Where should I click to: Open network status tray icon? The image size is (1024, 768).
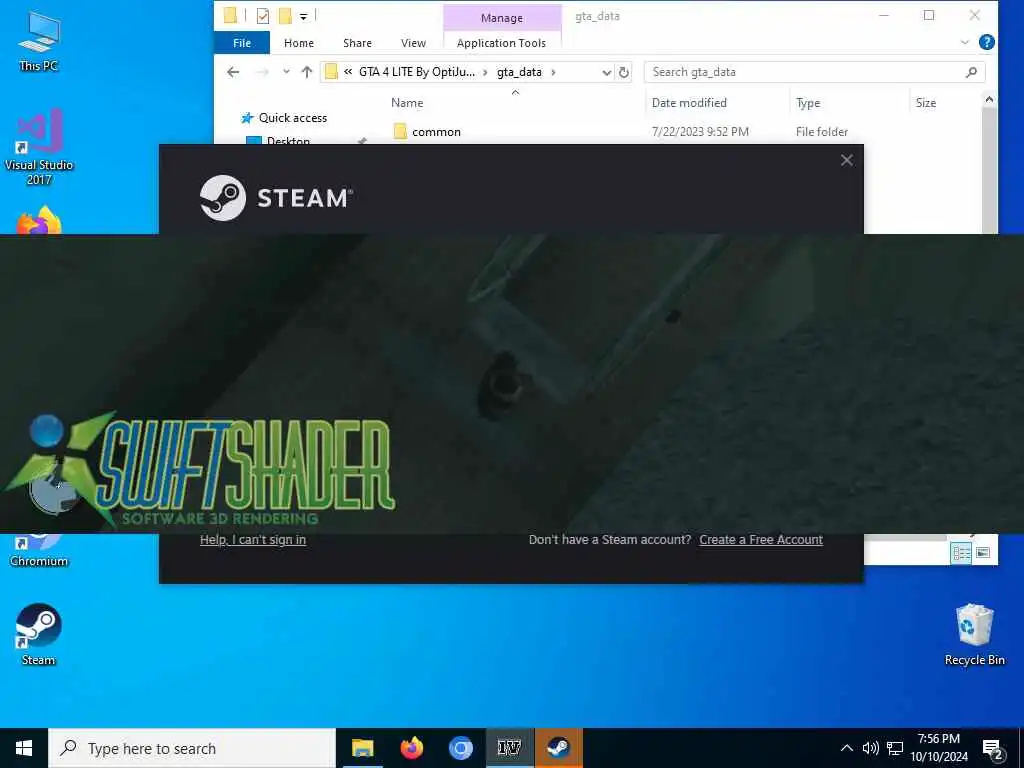(895, 748)
